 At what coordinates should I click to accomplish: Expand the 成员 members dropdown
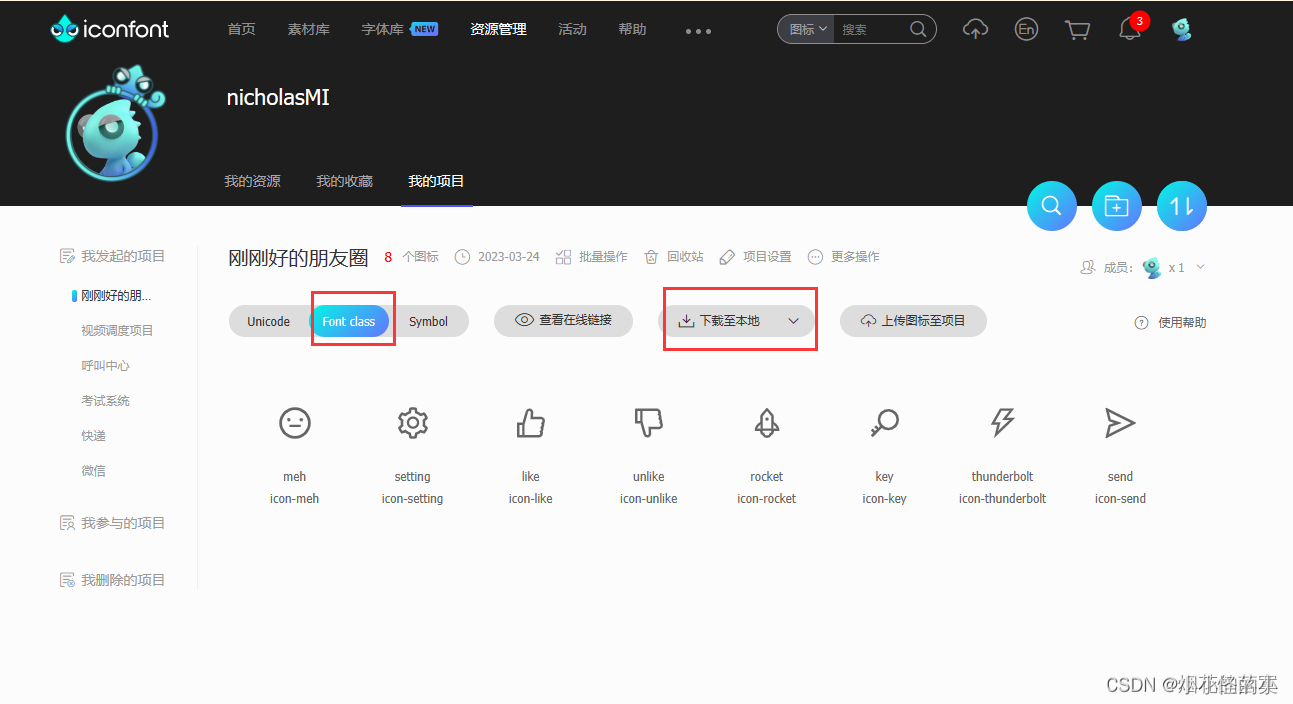tap(1199, 267)
